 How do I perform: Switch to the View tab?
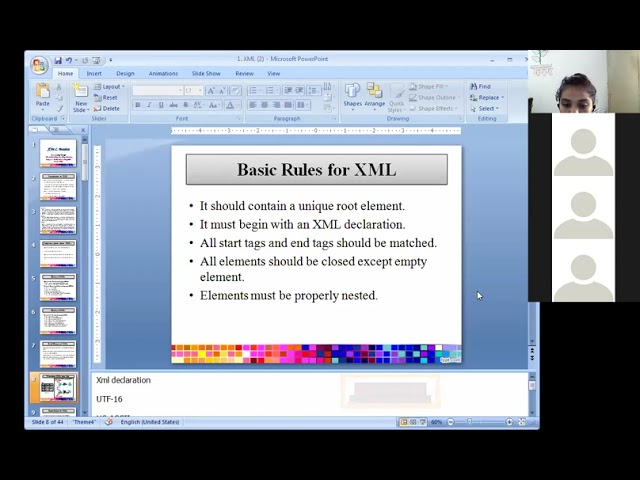(273, 73)
